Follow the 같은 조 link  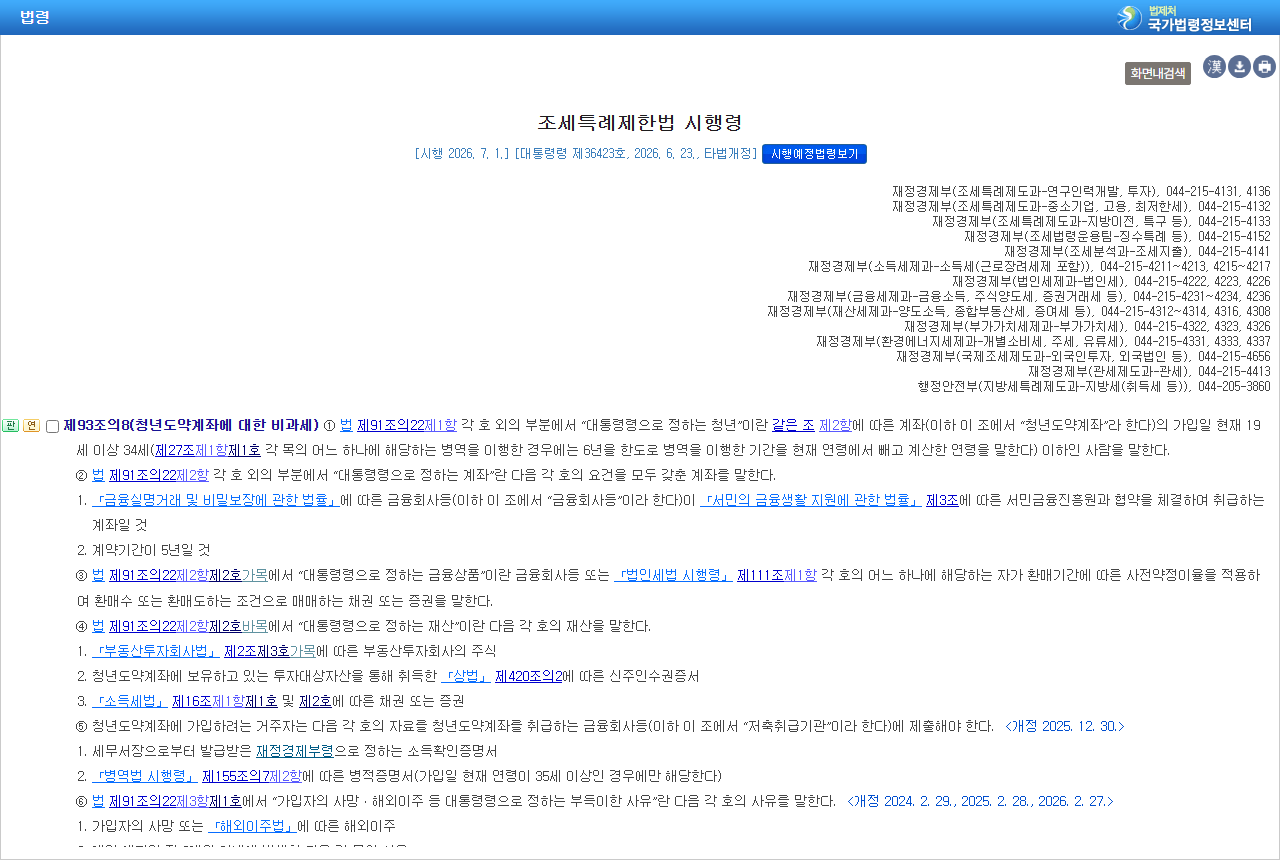point(793,425)
